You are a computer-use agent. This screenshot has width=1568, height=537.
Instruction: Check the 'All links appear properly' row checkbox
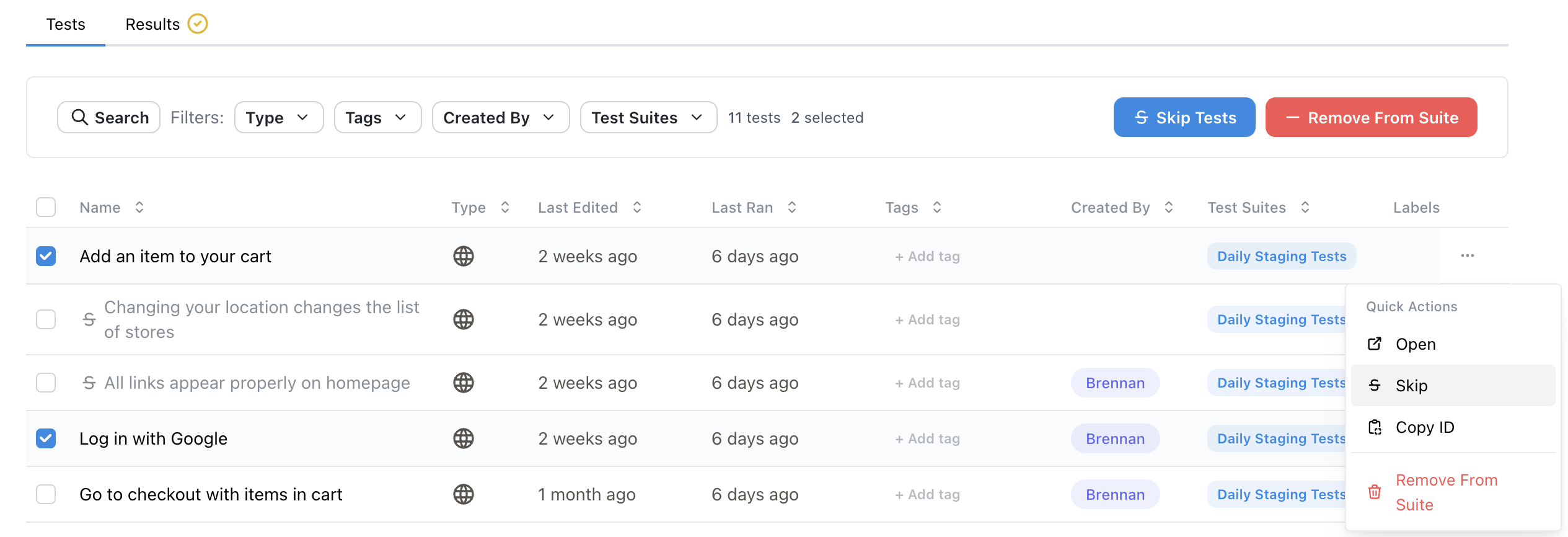pos(46,383)
